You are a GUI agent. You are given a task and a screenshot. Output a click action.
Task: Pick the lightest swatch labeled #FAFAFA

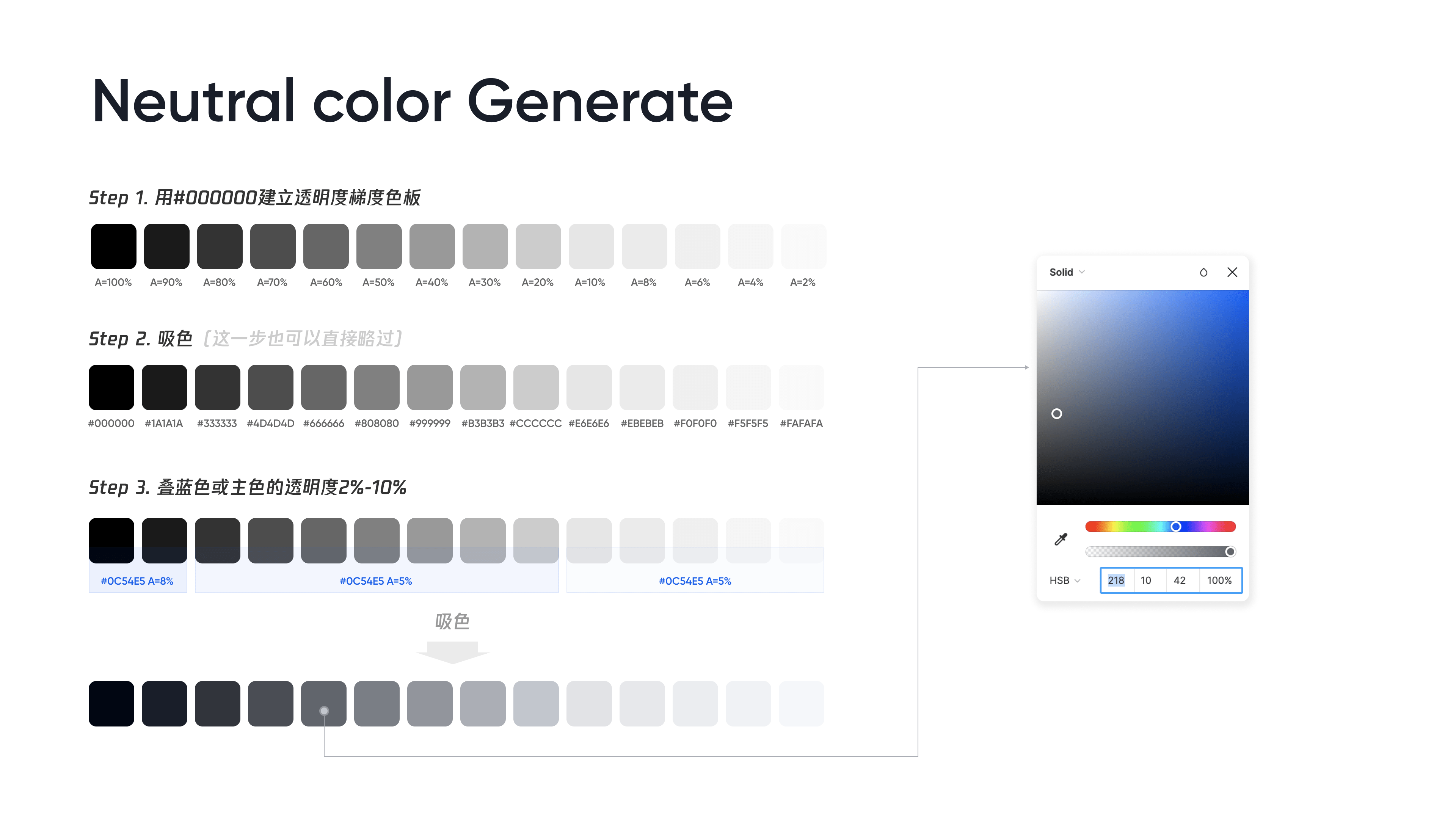(x=801, y=387)
